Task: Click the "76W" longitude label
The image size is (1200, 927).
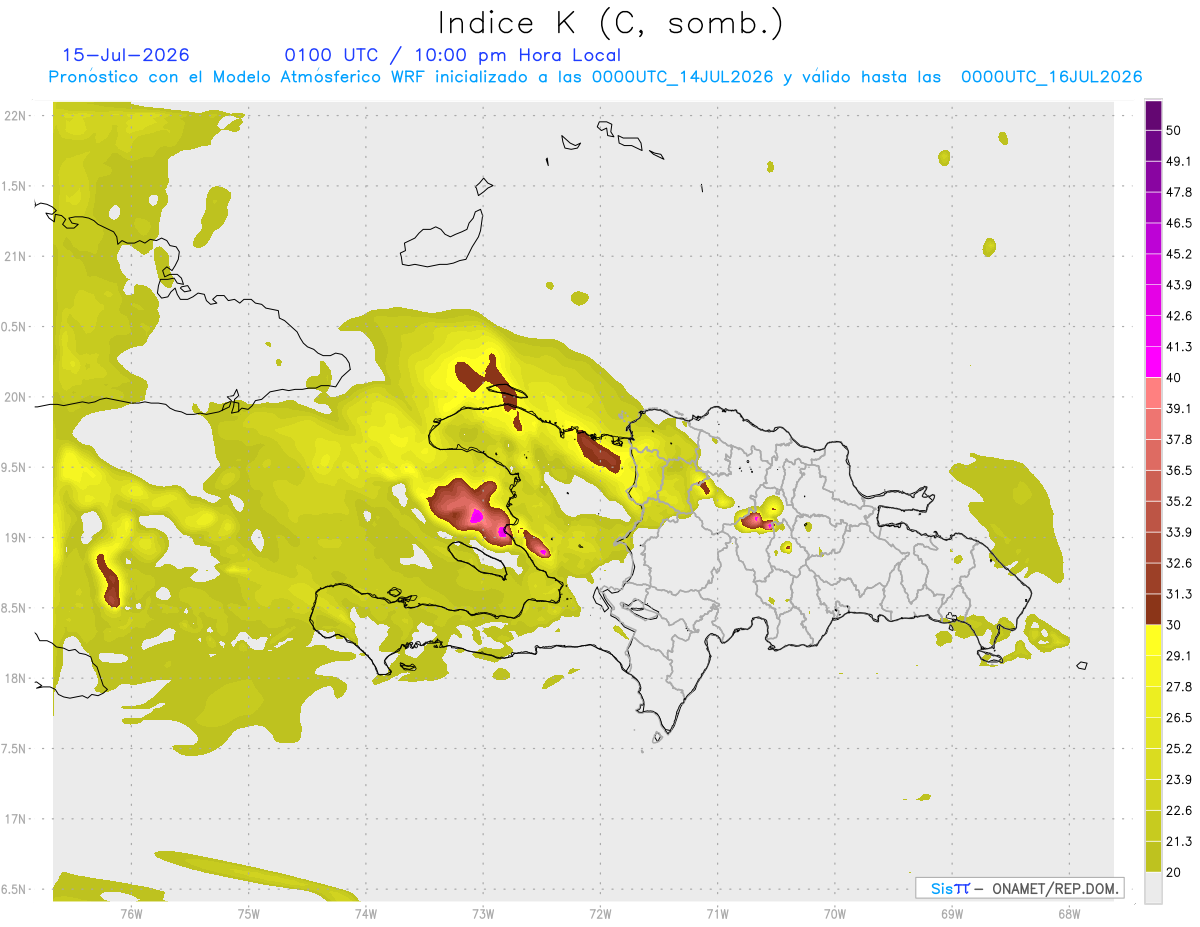Action: tap(130, 913)
